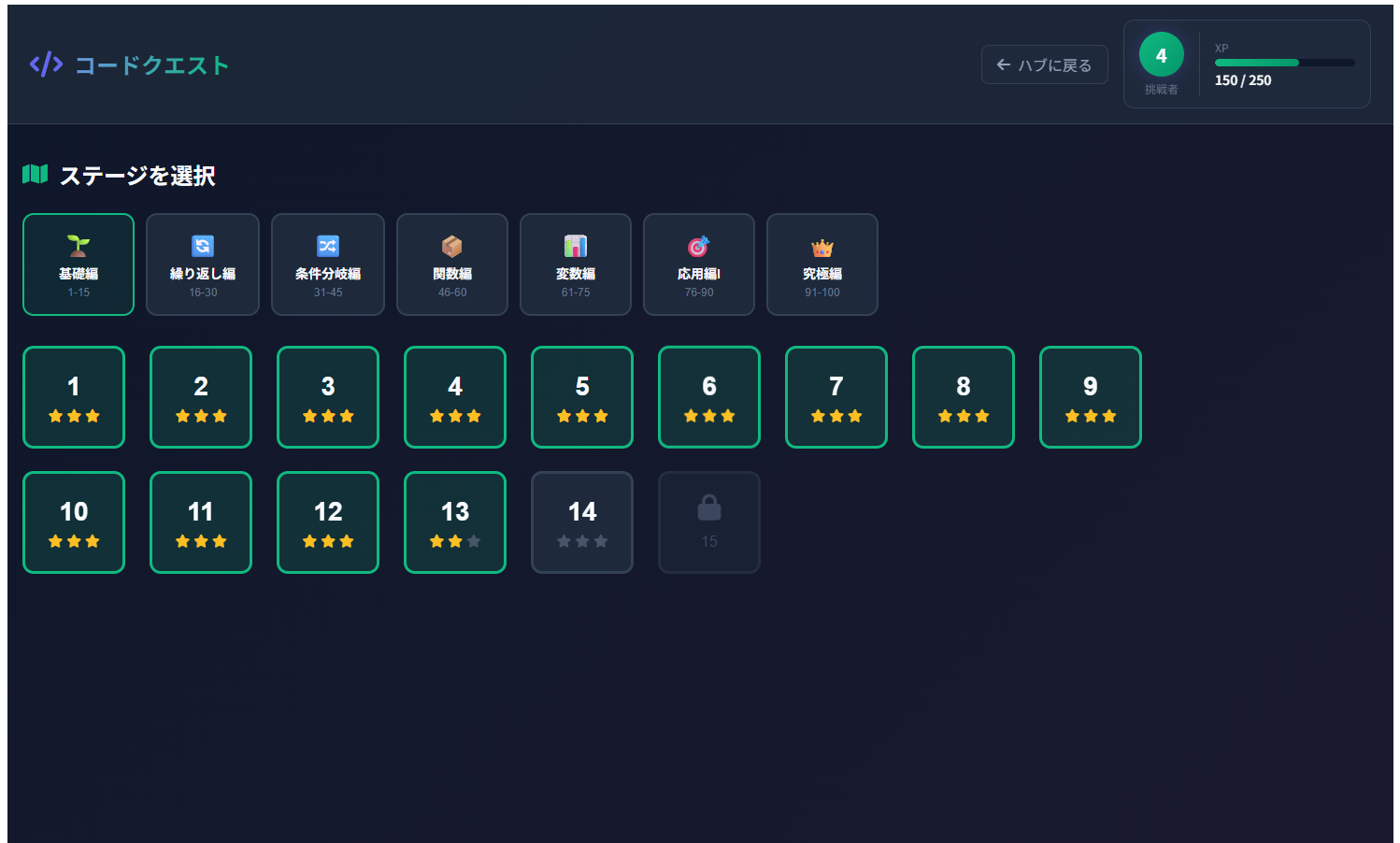Select the 変数編 bar chart category
1400x843 pixels.
point(576,264)
